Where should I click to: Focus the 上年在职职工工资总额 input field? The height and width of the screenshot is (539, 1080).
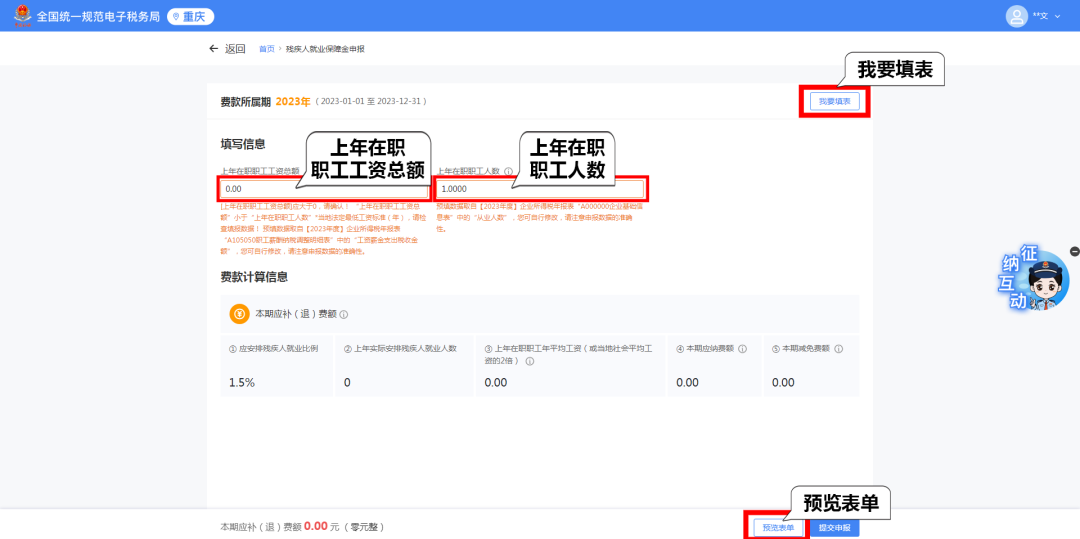pos(325,188)
